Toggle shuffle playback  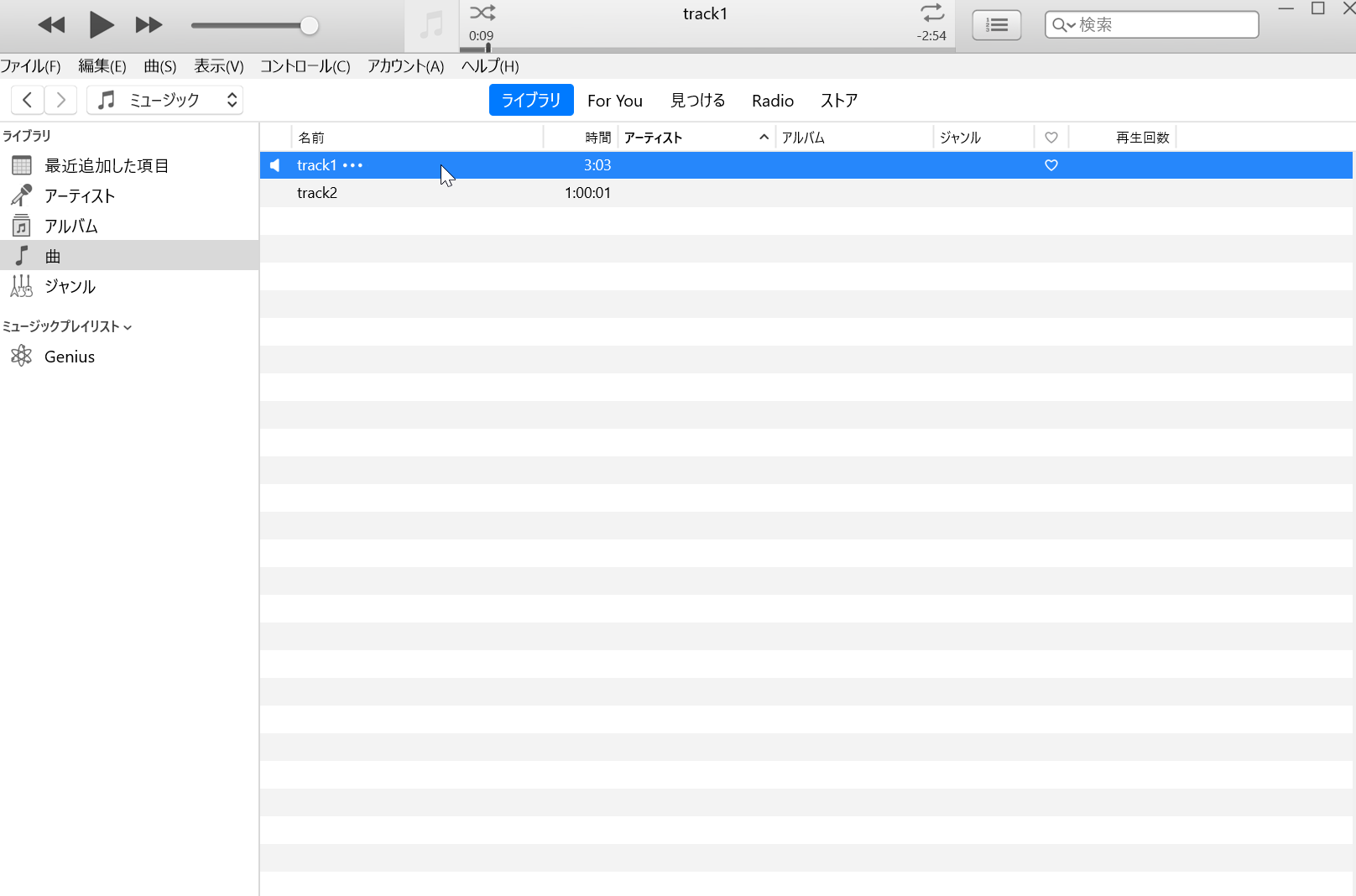click(x=482, y=13)
